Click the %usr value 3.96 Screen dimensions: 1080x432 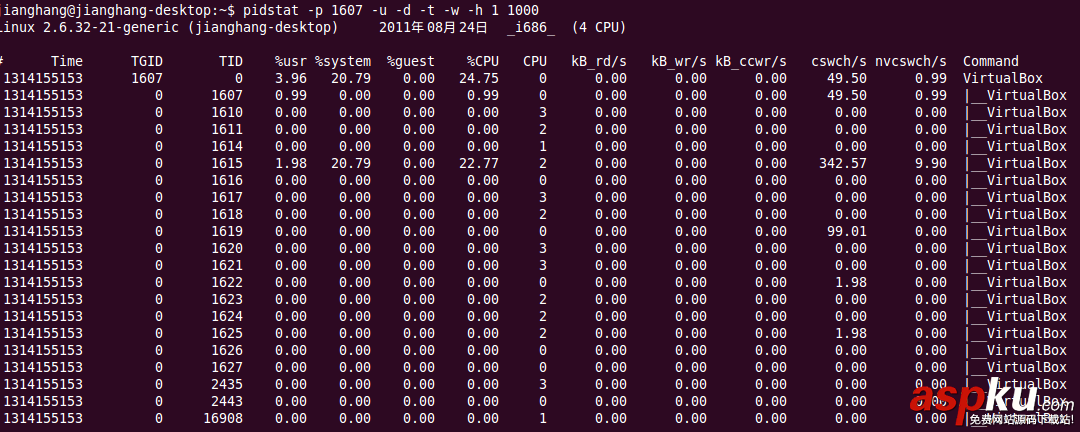coord(291,79)
